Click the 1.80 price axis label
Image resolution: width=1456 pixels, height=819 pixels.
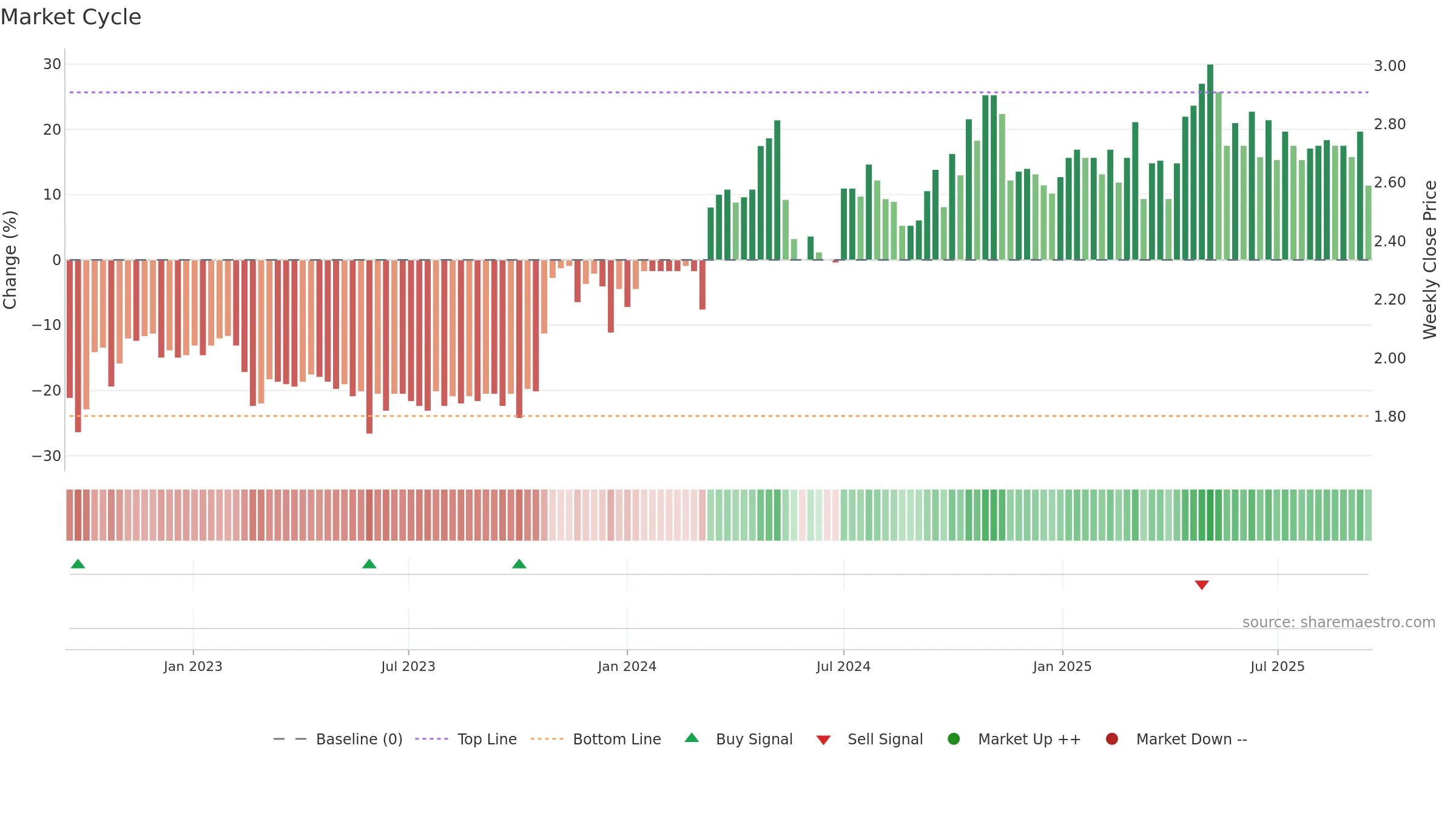(x=1390, y=416)
